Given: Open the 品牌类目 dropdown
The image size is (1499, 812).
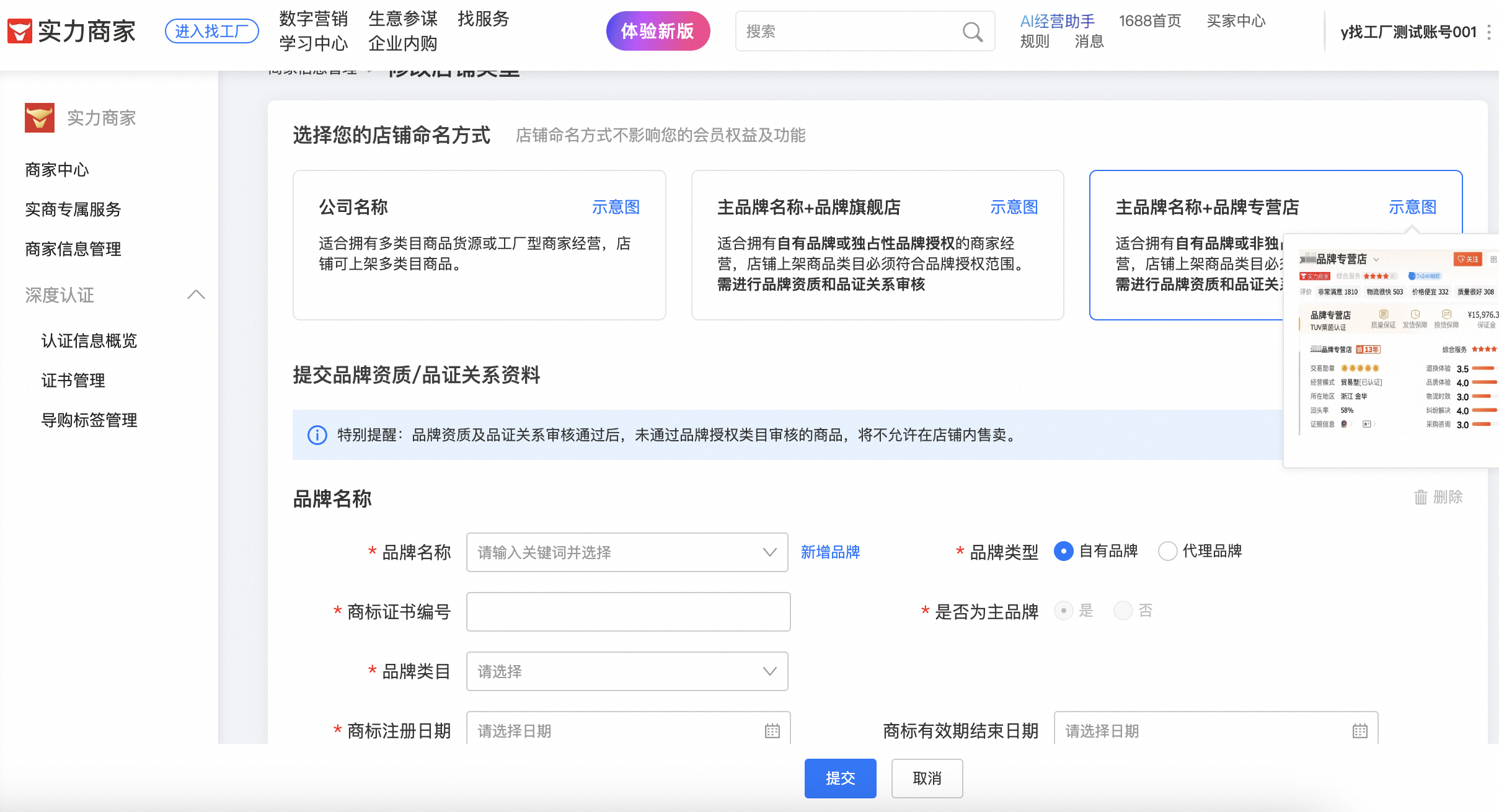Looking at the screenshot, I should pyautogui.click(x=626, y=671).
